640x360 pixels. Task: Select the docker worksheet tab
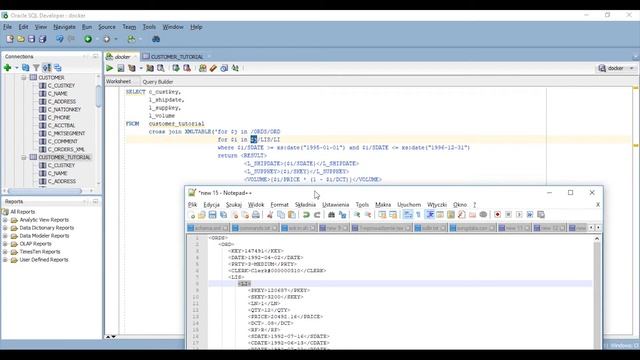coord(122,57)
